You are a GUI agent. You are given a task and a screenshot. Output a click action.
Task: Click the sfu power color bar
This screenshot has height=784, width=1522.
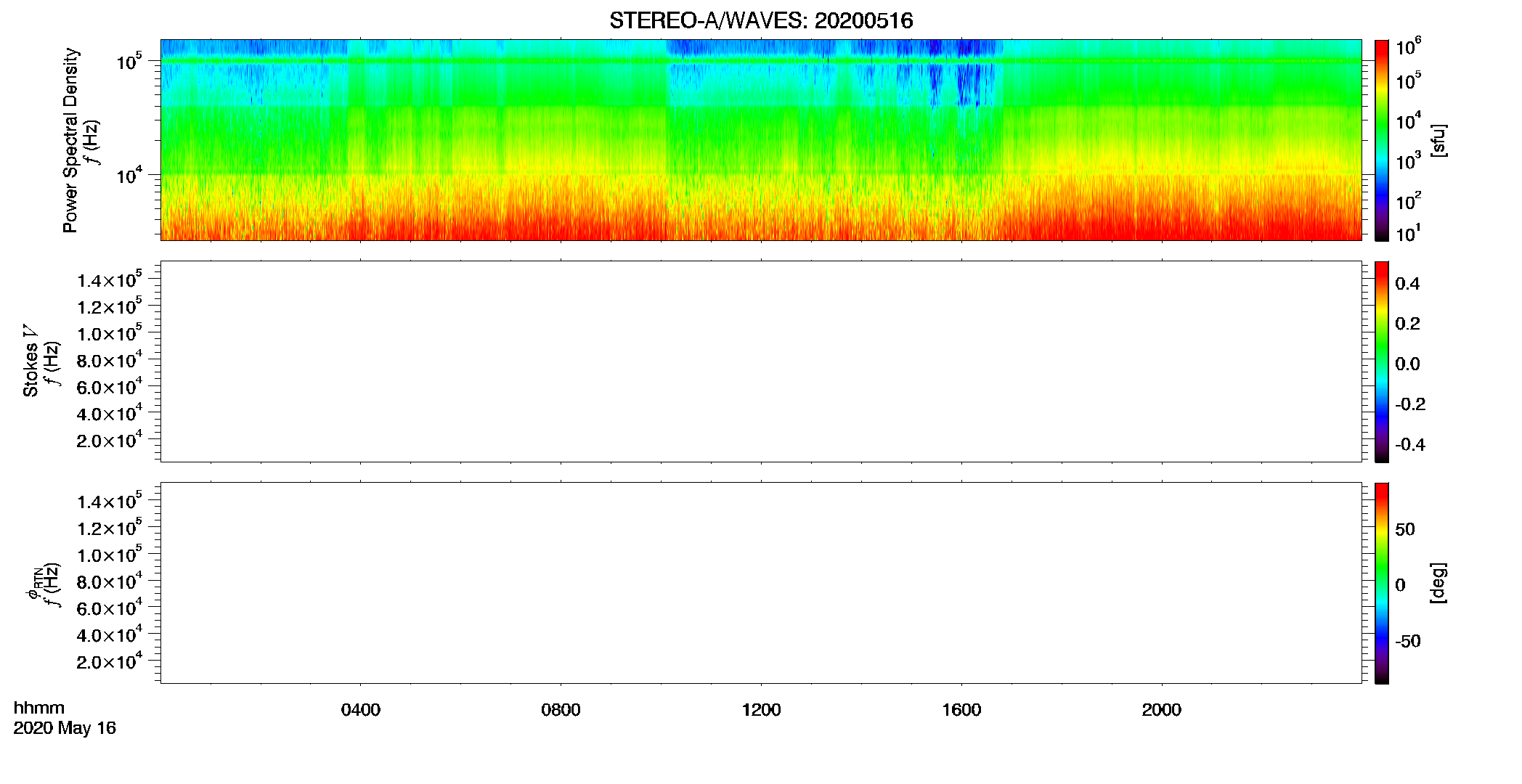[x=1382, y=140]
